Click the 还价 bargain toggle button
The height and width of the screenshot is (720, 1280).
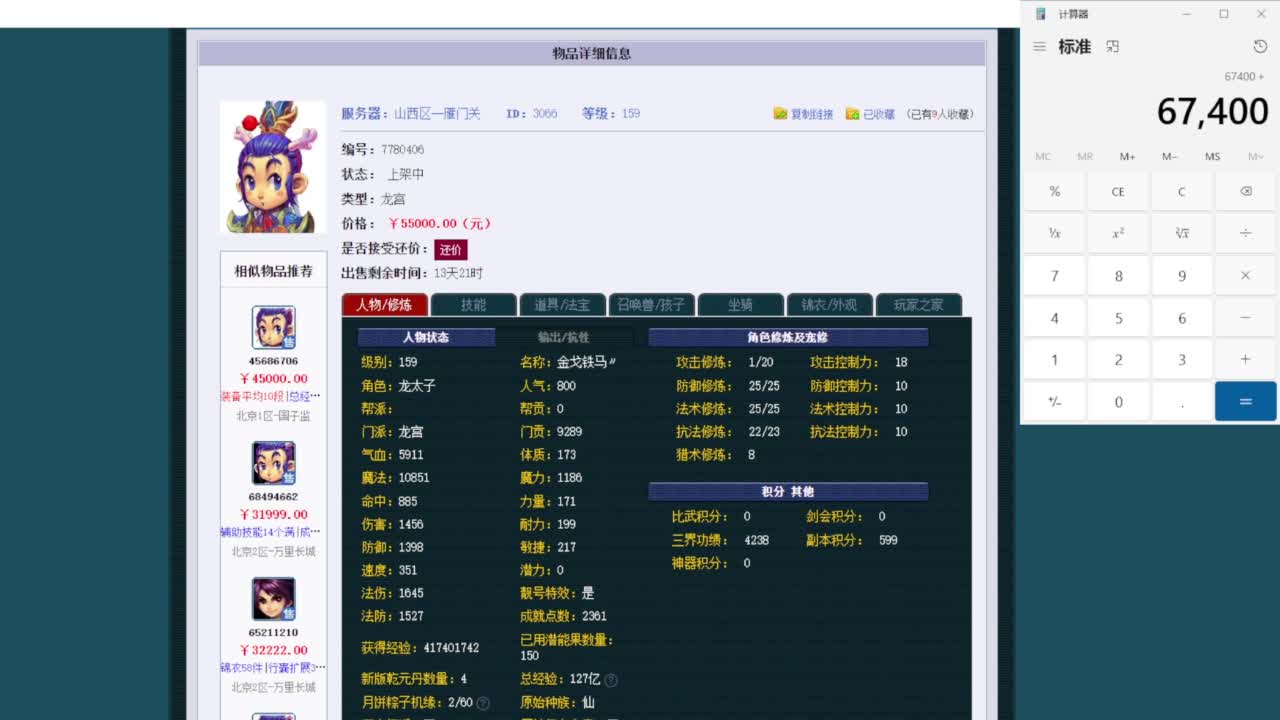(x=450, y=249)
